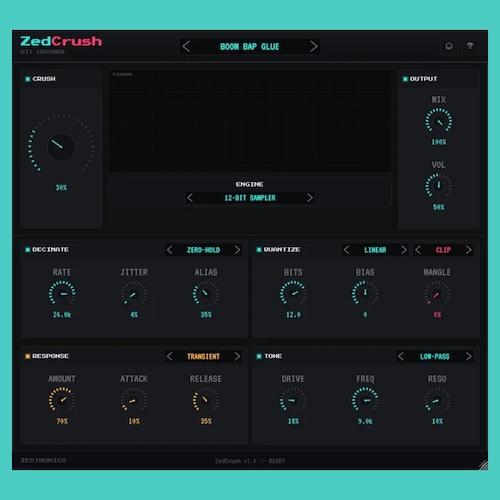Next quantize curve after Linear

pyautogui.click(x=404, y=250)
